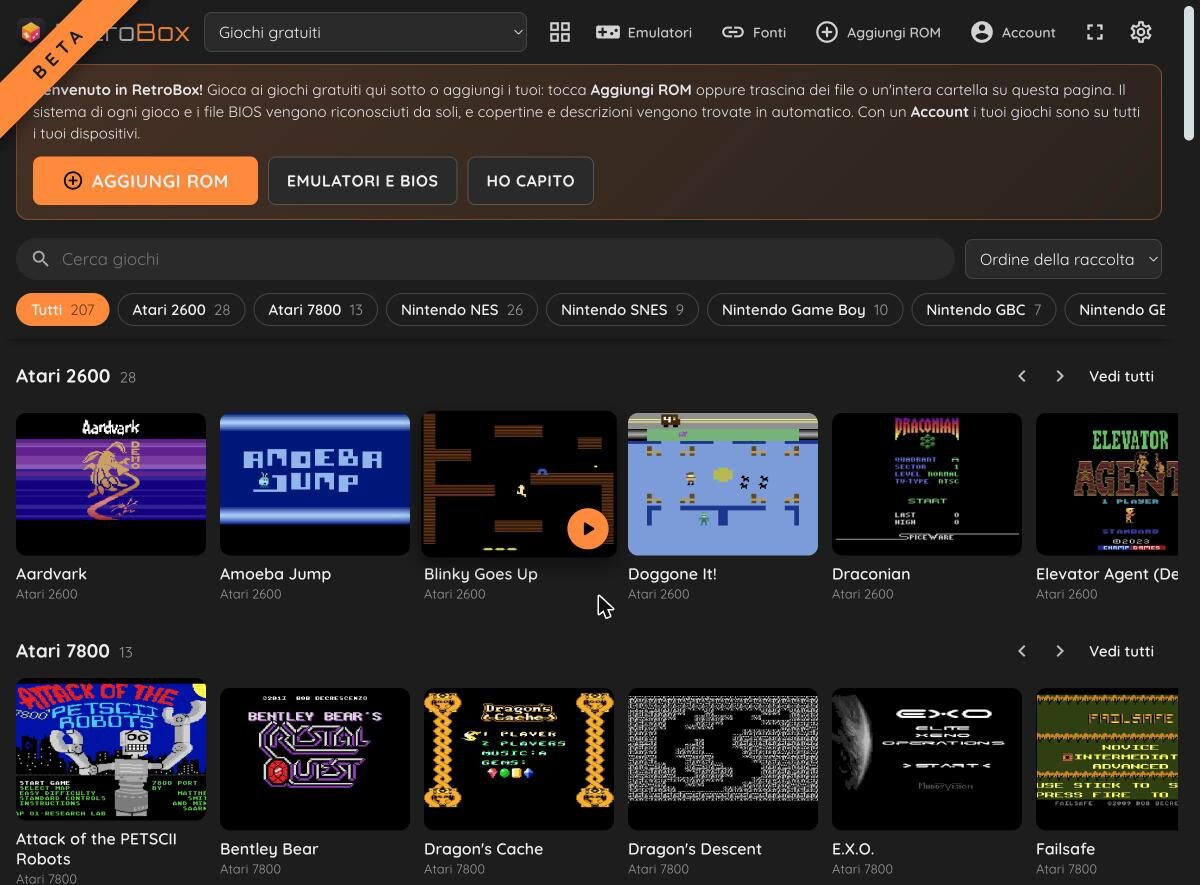Expand the Giochi gratuiti dropdown
1200x885 pixels.
[365, 32]
